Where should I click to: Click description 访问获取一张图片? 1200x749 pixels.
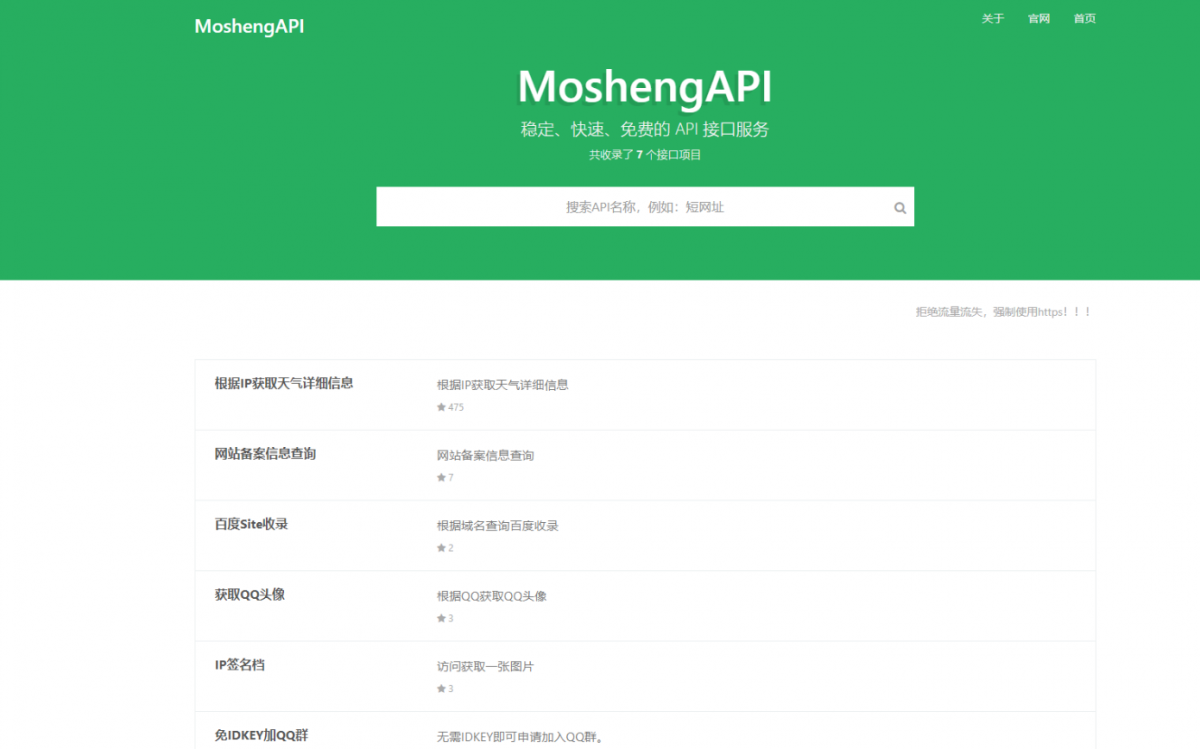(485, 666)
